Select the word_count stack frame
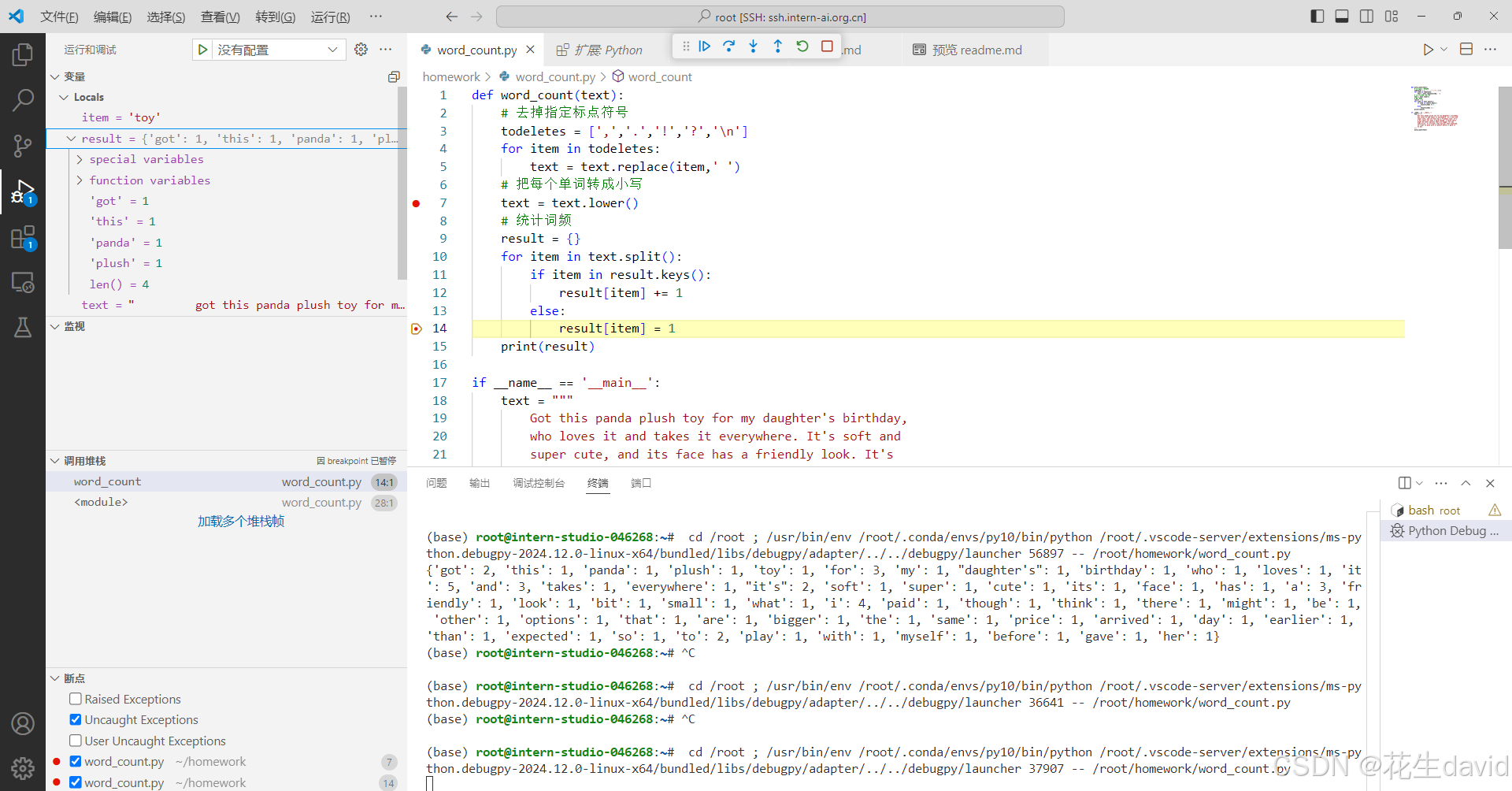The width and height of the screenshot is (1512, 791). tap(226, 481)
